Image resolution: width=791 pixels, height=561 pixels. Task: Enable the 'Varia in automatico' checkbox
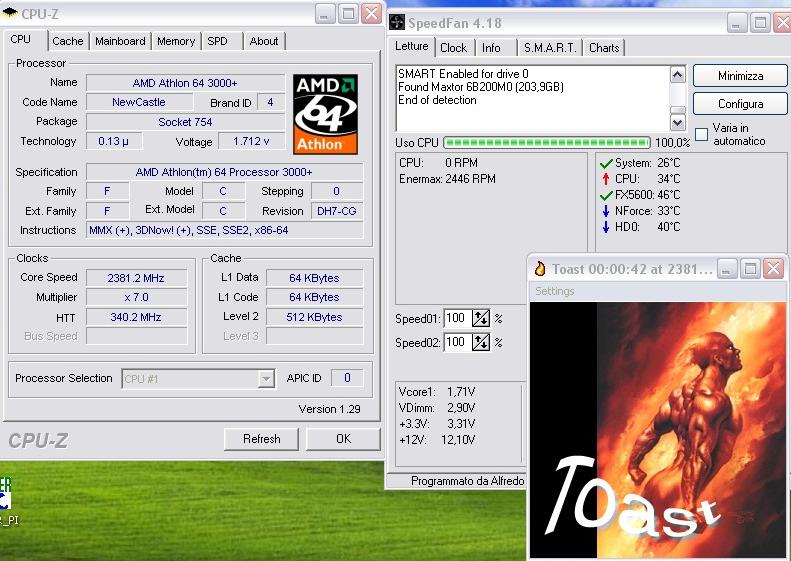(701, 134)
